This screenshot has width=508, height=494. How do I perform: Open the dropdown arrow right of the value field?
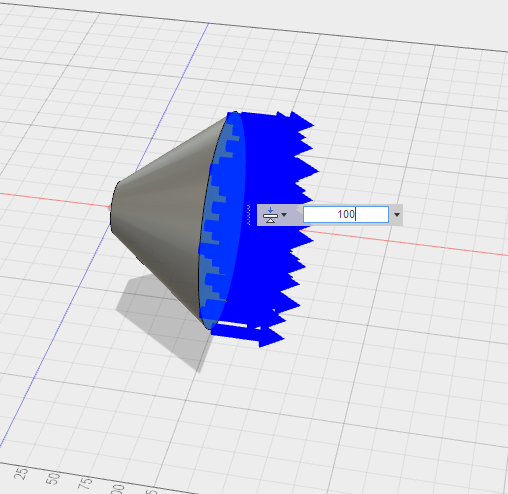pyautogui.click(x=397, y=215)
